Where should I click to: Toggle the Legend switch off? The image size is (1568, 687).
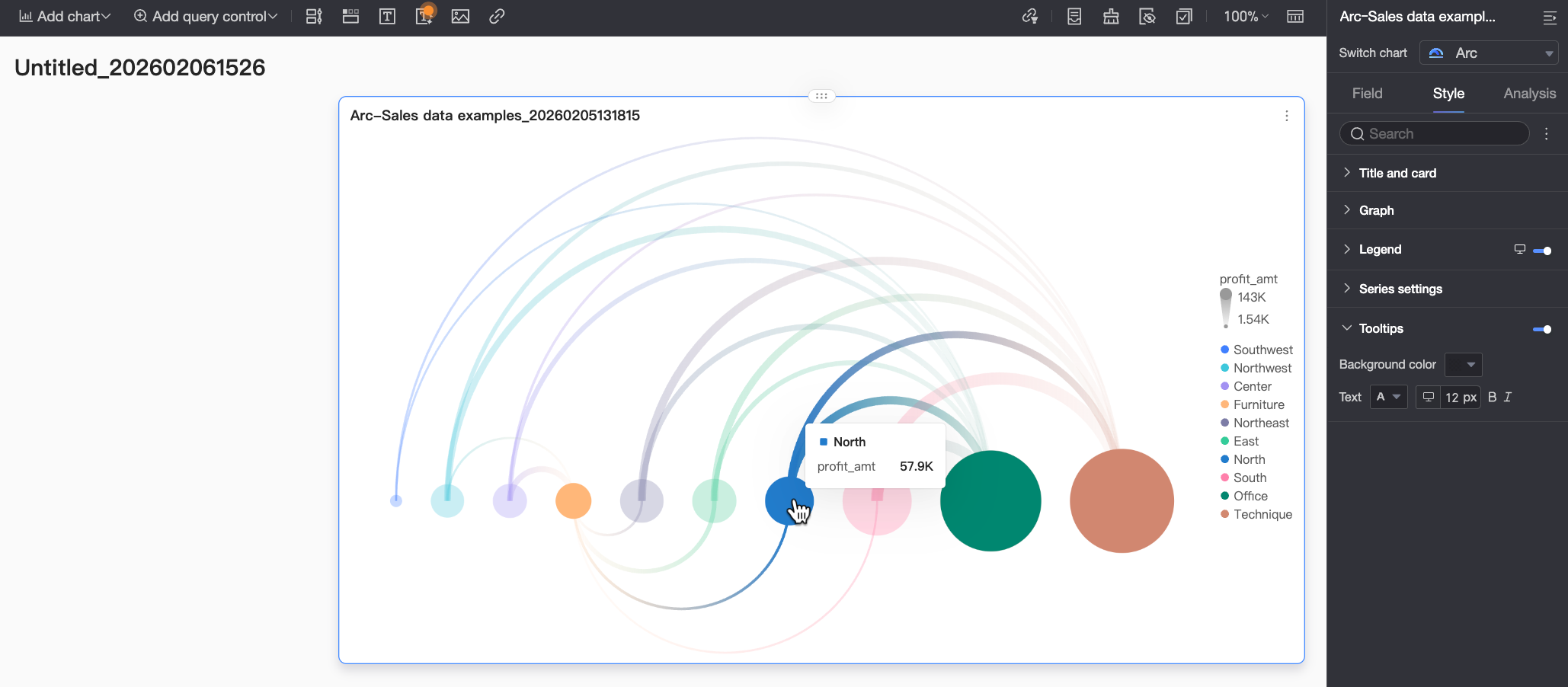[x=1542, y=250]
